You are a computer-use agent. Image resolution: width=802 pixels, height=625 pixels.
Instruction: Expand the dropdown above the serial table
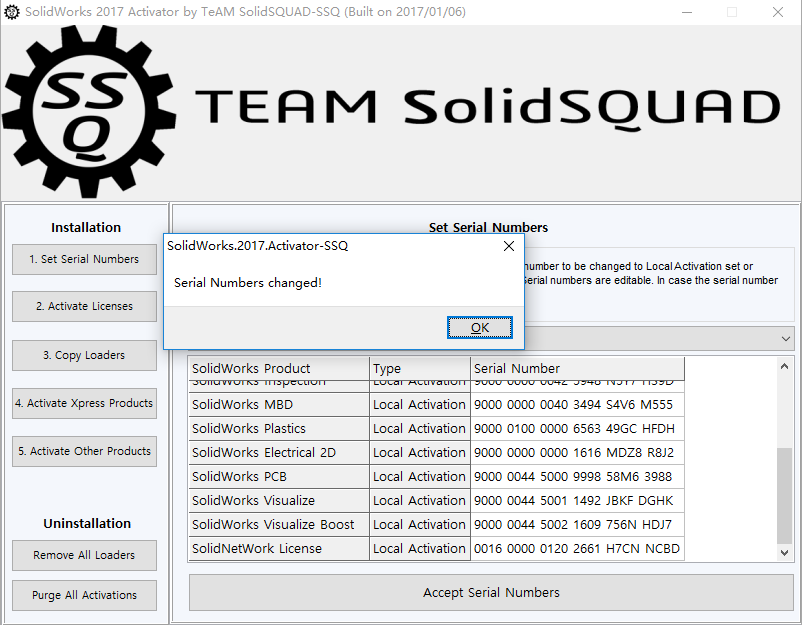tap(786, 339)
